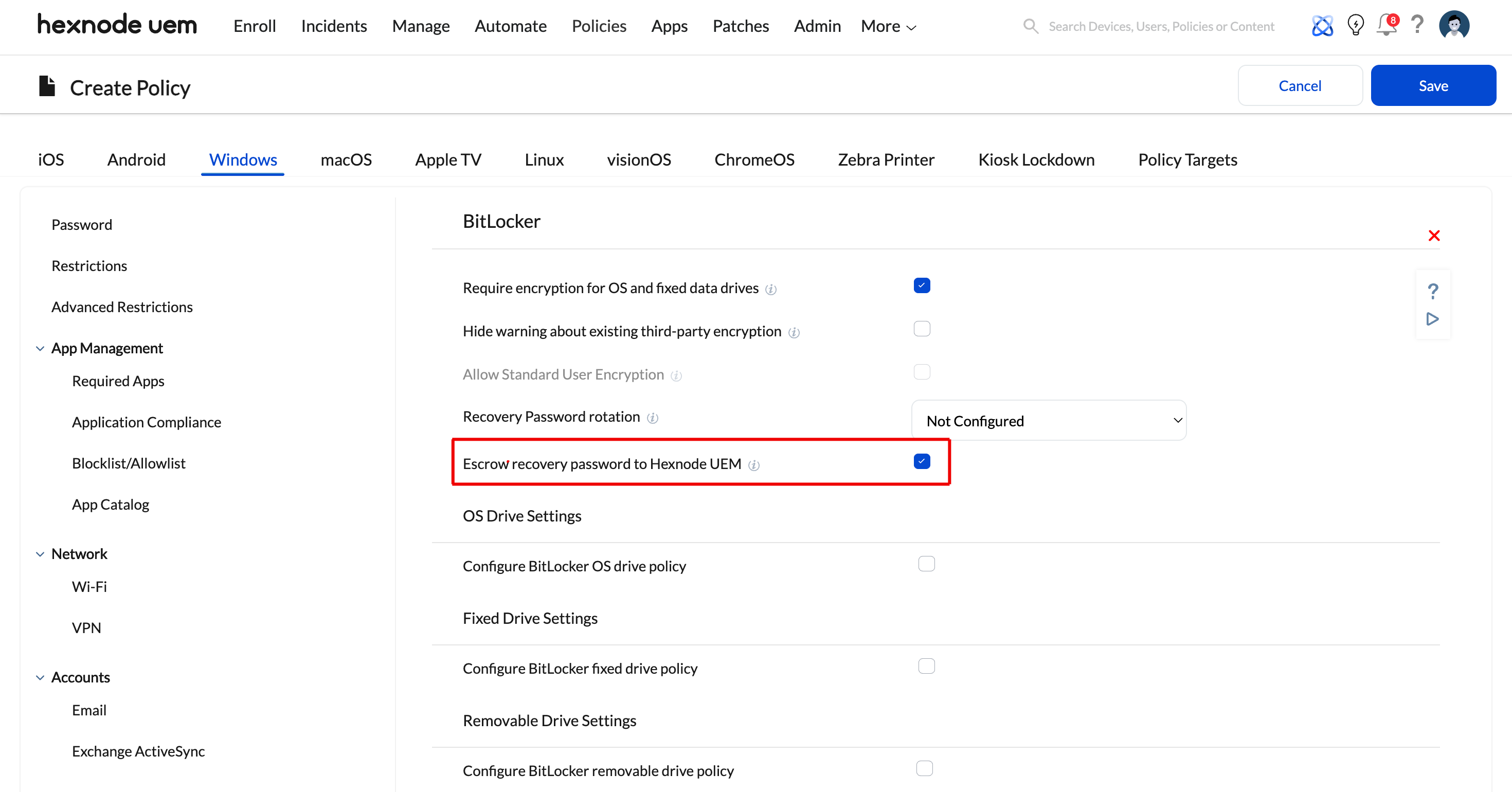The height and width of the screenshot is (792, 1512).
Task: Open the Automate menu
Action: (x=510, y=26)
